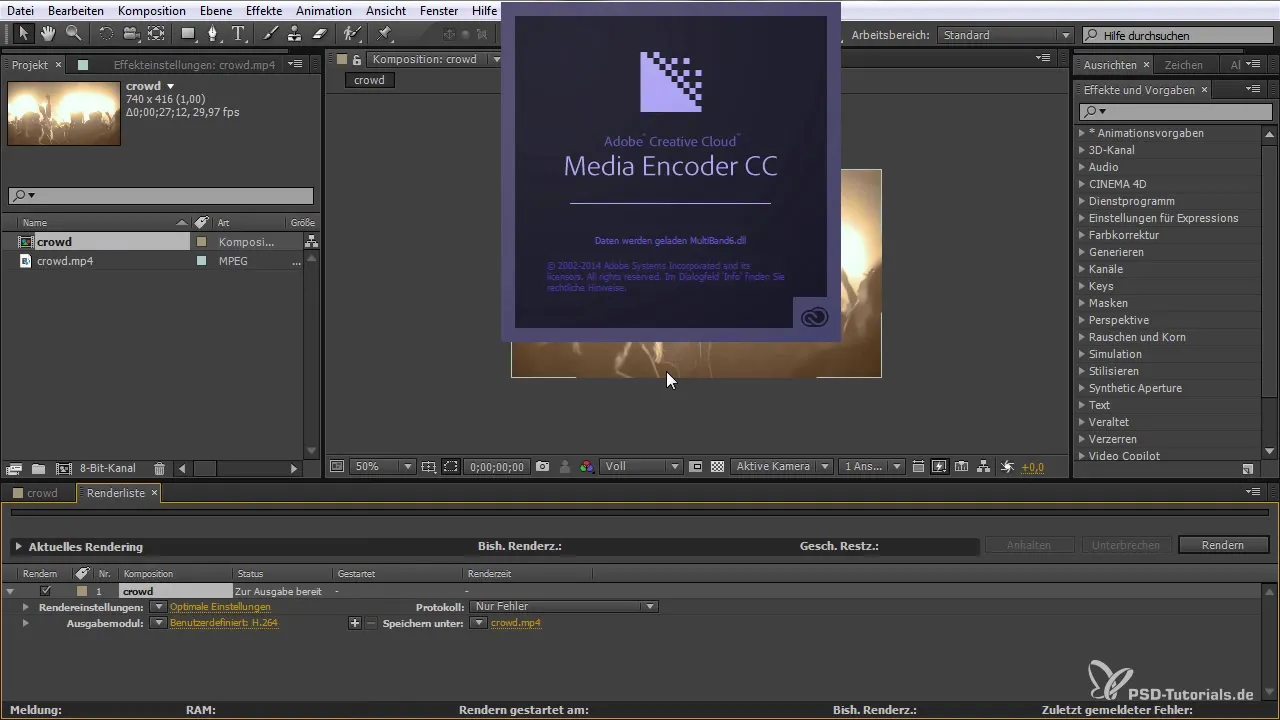Select the Hand tool
This screenshot has width=1280, height=720.
pyautogui.click(x=49, y=34)
